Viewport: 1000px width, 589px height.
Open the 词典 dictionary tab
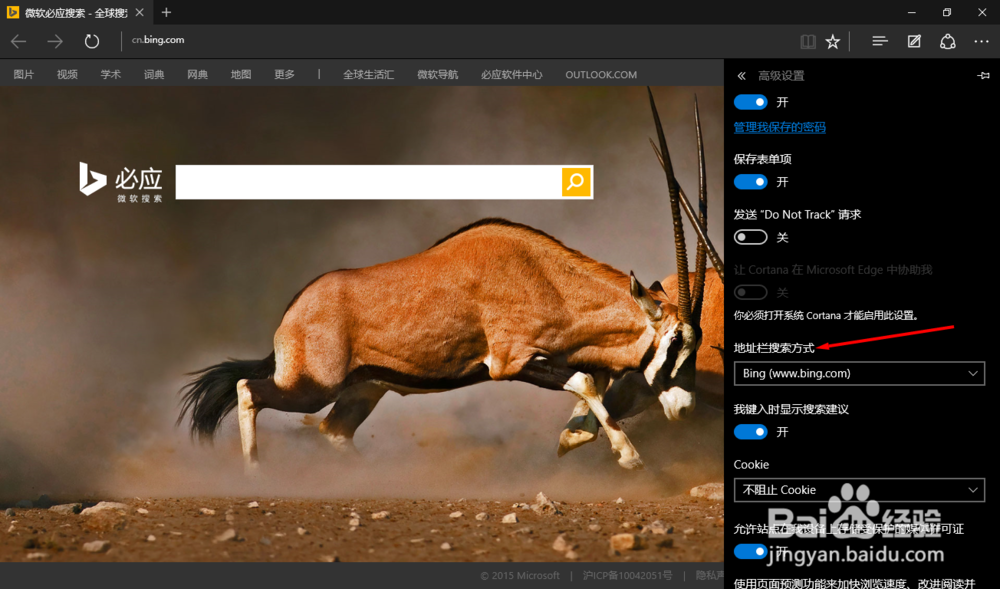pyautogui.click(x=154, y=75)
